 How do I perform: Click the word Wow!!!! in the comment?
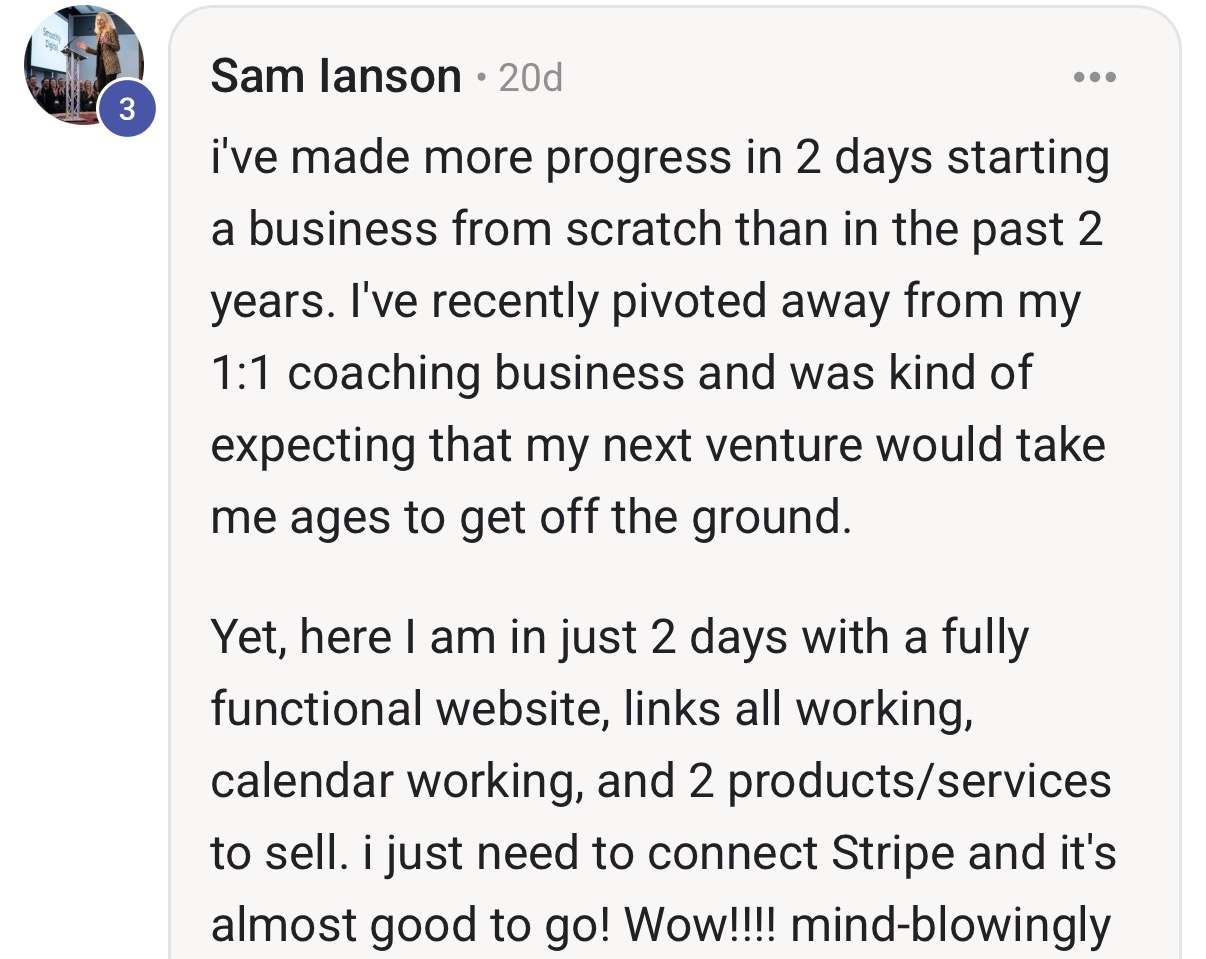[x=708, y=925]
